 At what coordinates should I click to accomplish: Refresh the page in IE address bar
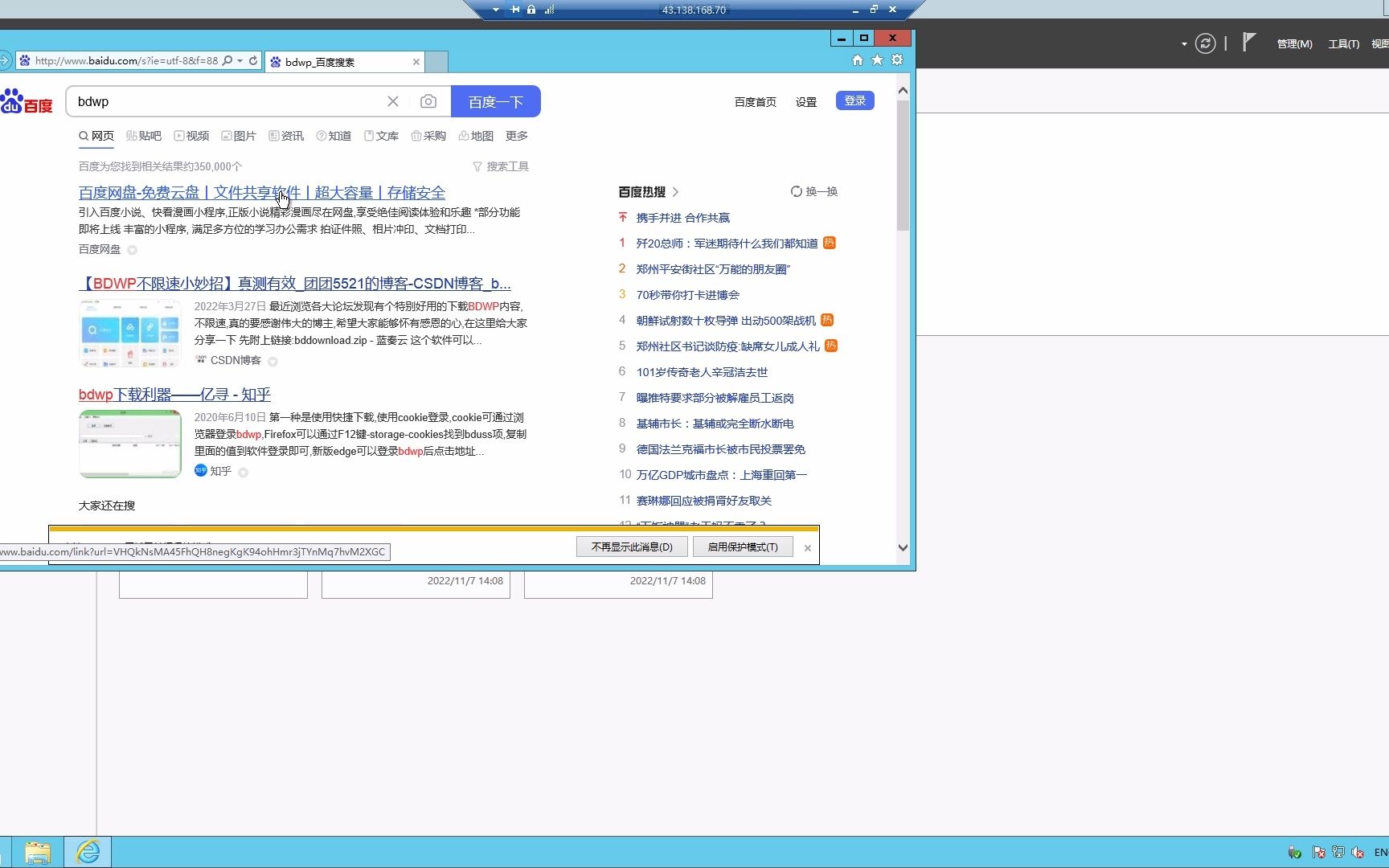click(253, 60)
